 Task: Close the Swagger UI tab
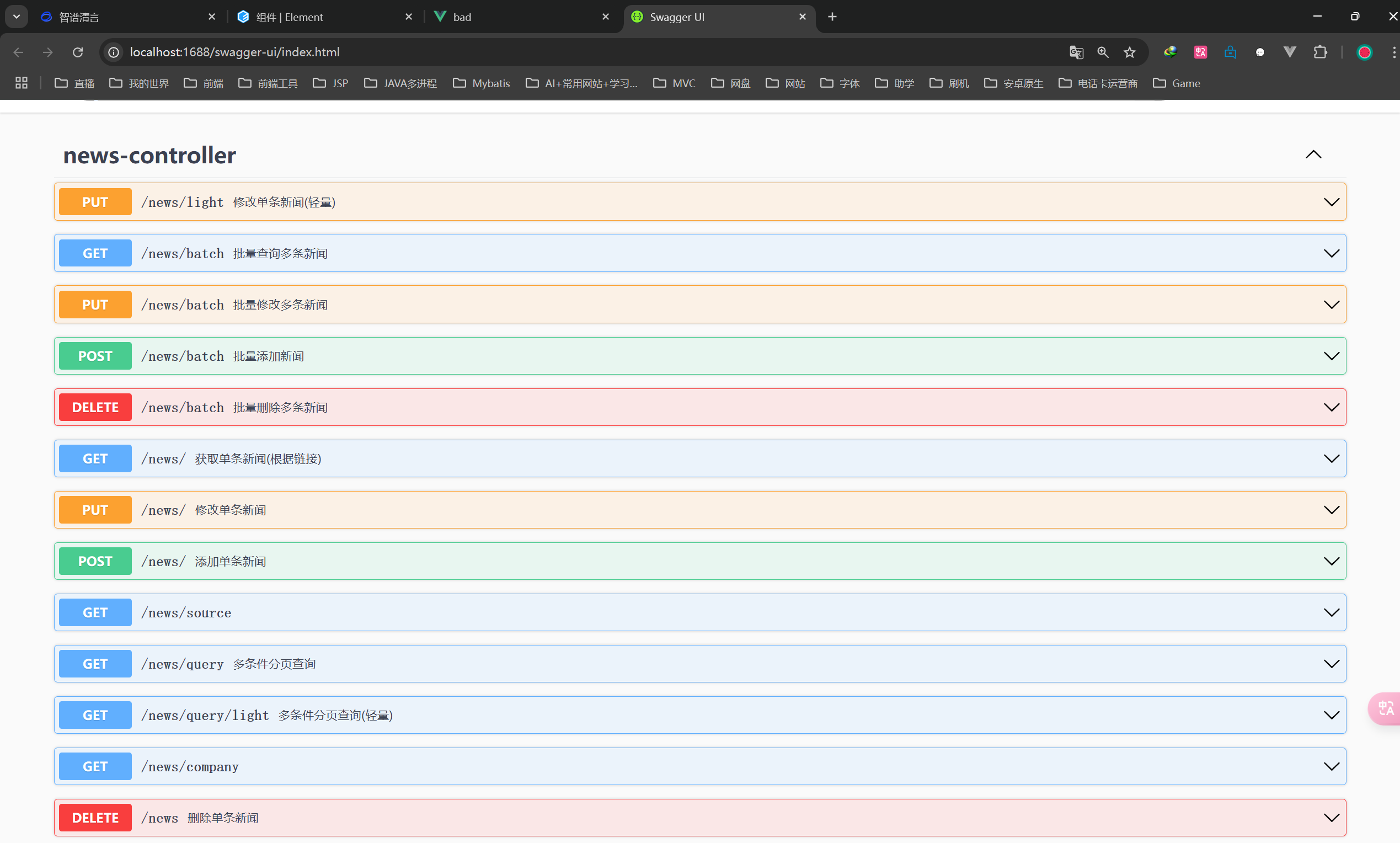(803, 17)
